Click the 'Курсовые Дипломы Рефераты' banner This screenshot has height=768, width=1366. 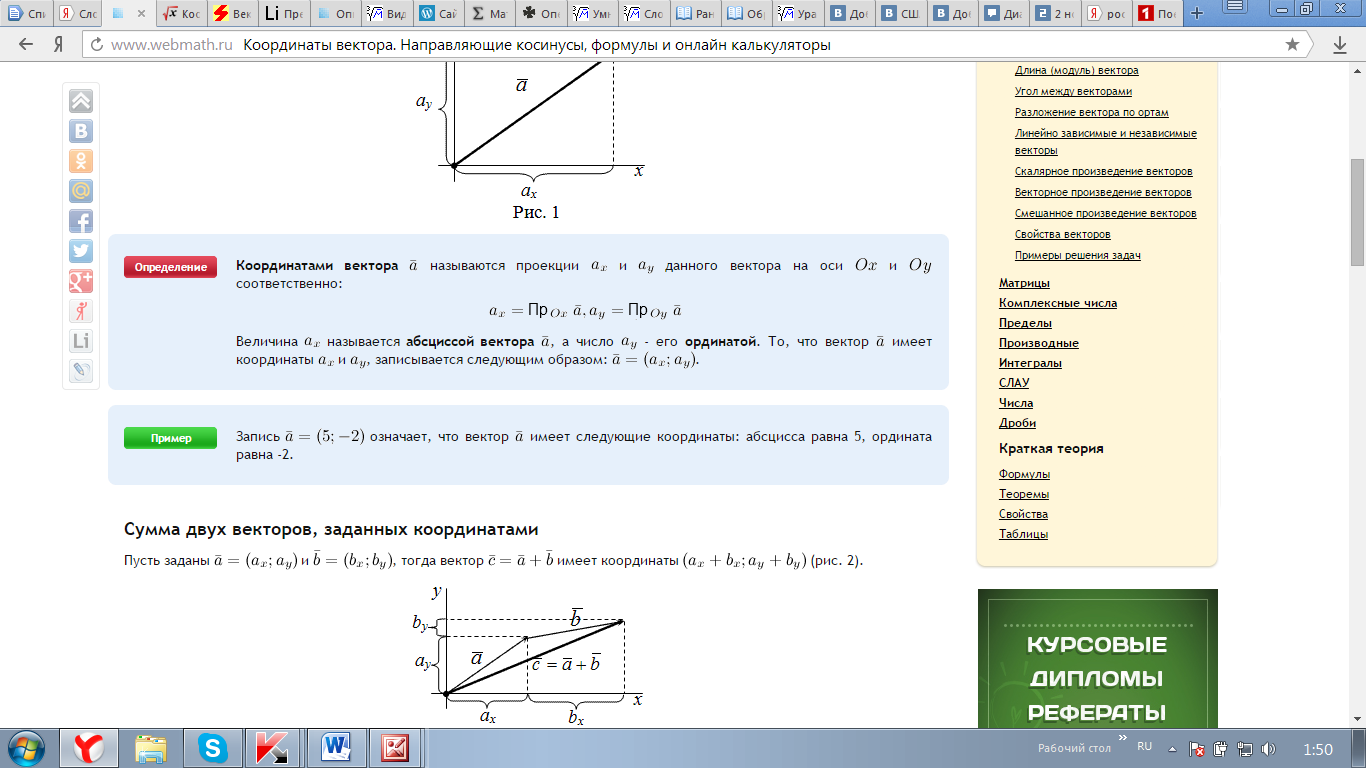click(x=1098, y=658)
